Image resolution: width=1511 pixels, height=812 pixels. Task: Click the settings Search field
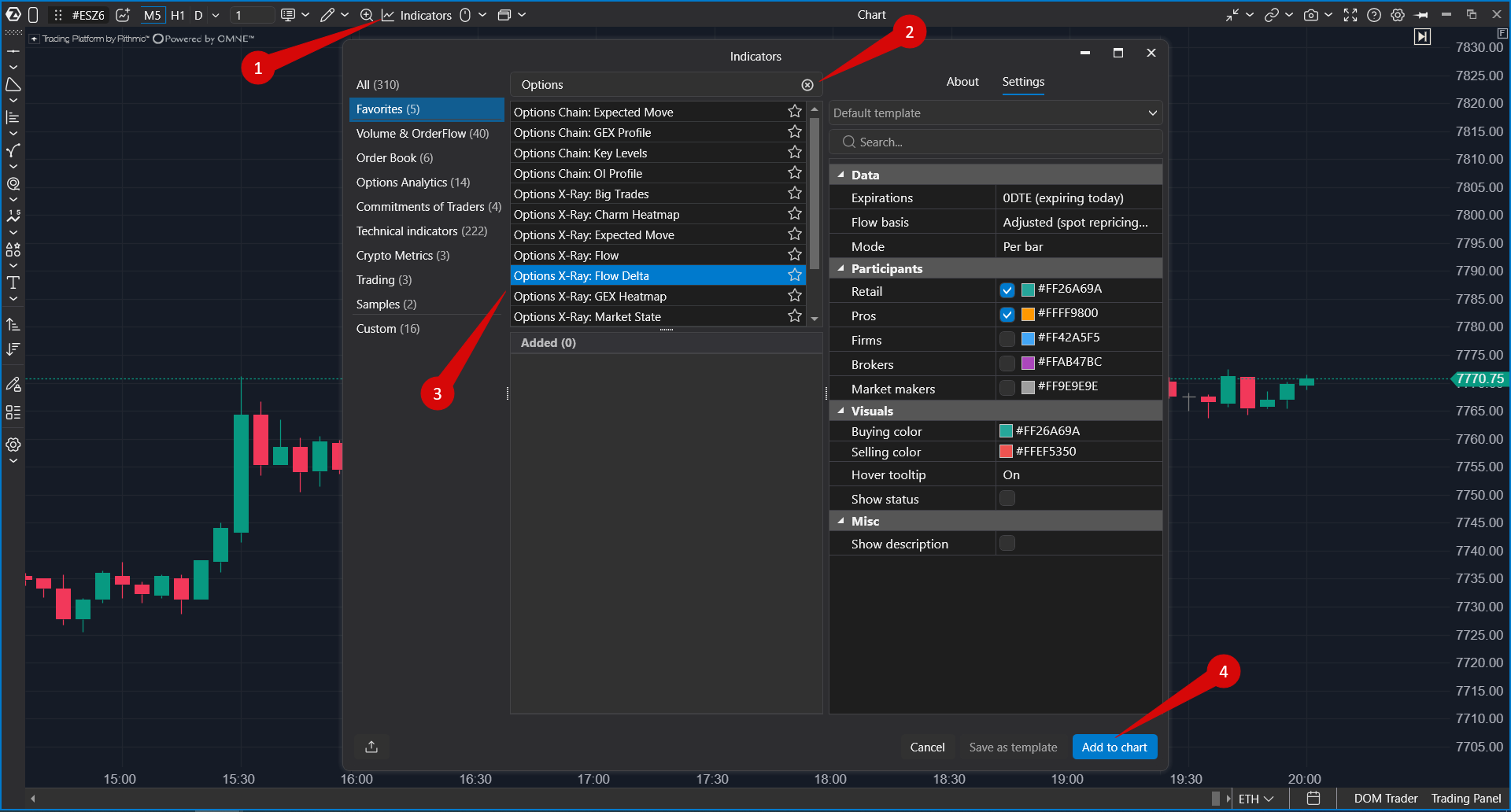coord(996,142)
